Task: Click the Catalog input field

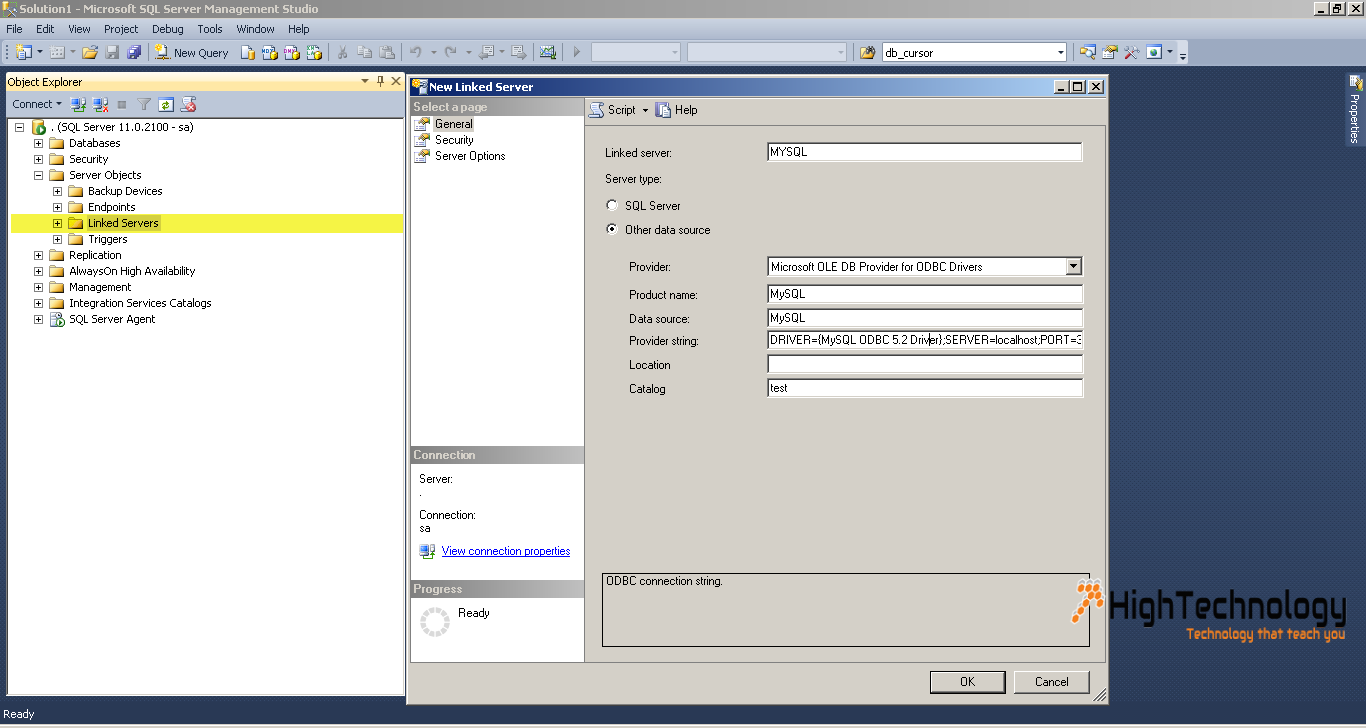Action: (924, 388)
